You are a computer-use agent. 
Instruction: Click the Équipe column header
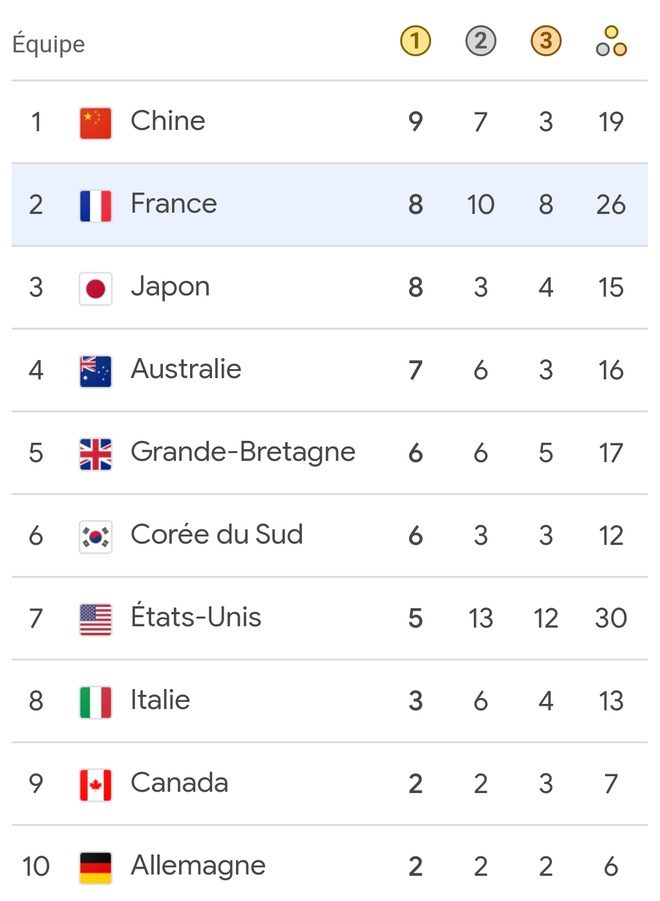[x=48, y=44]
